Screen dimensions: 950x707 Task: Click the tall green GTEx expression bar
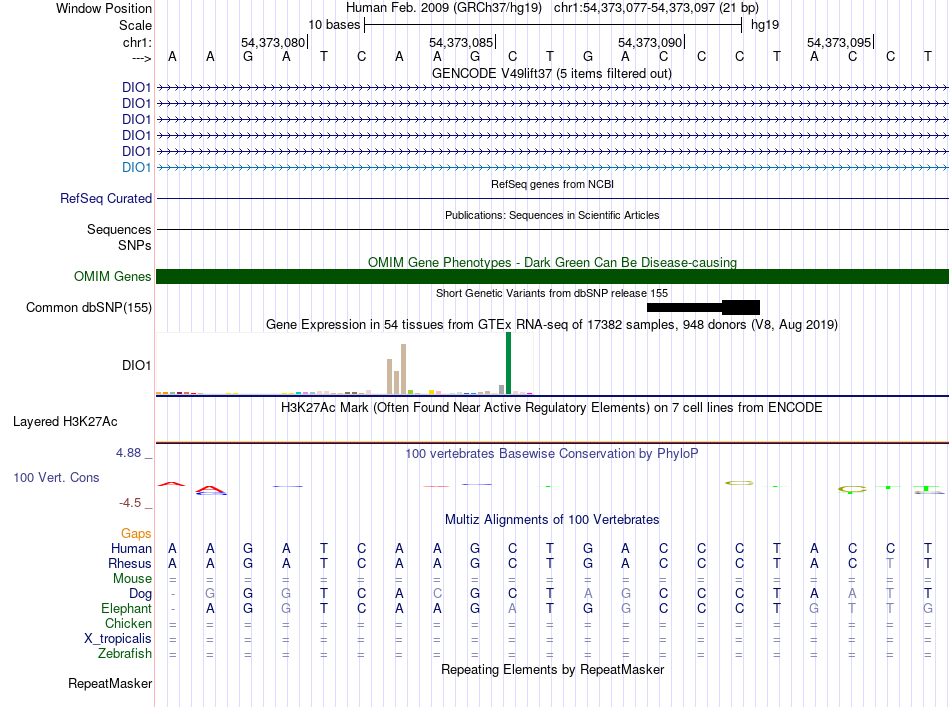[x=508, y=363]
